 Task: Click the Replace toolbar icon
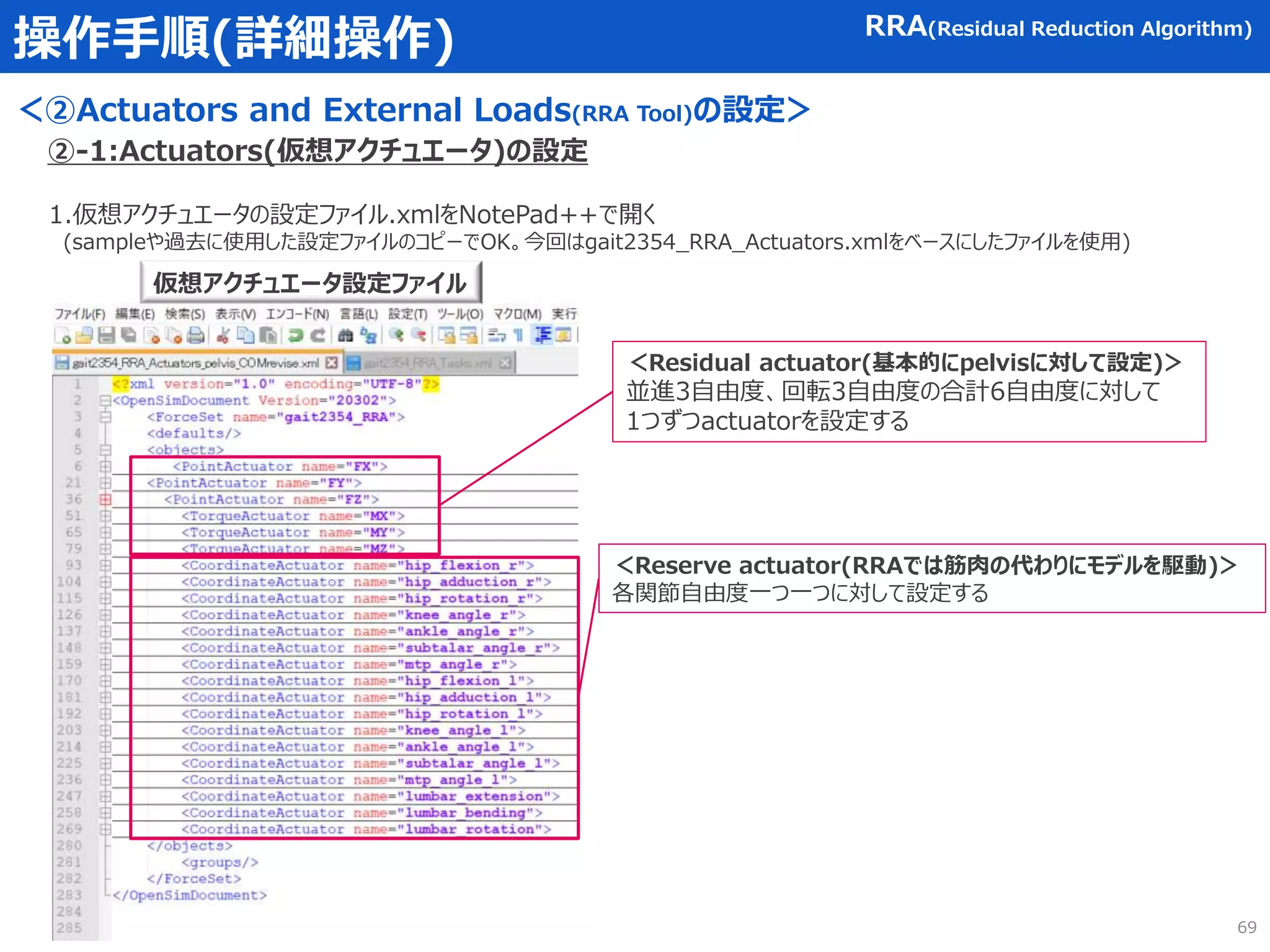pyautogui.click(x=368, y=335)
